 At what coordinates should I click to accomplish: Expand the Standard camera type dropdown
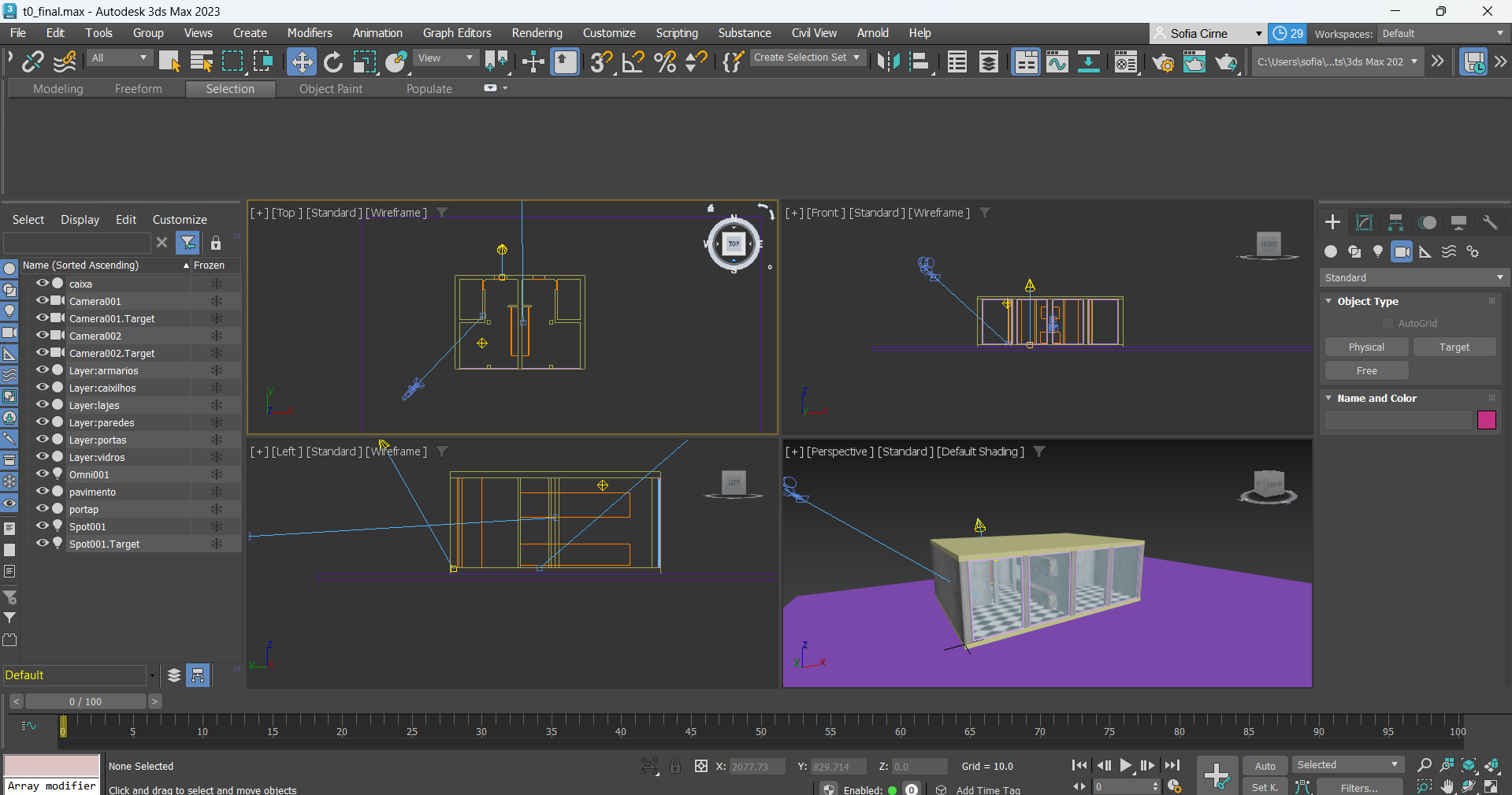[x=1414, y=277]
